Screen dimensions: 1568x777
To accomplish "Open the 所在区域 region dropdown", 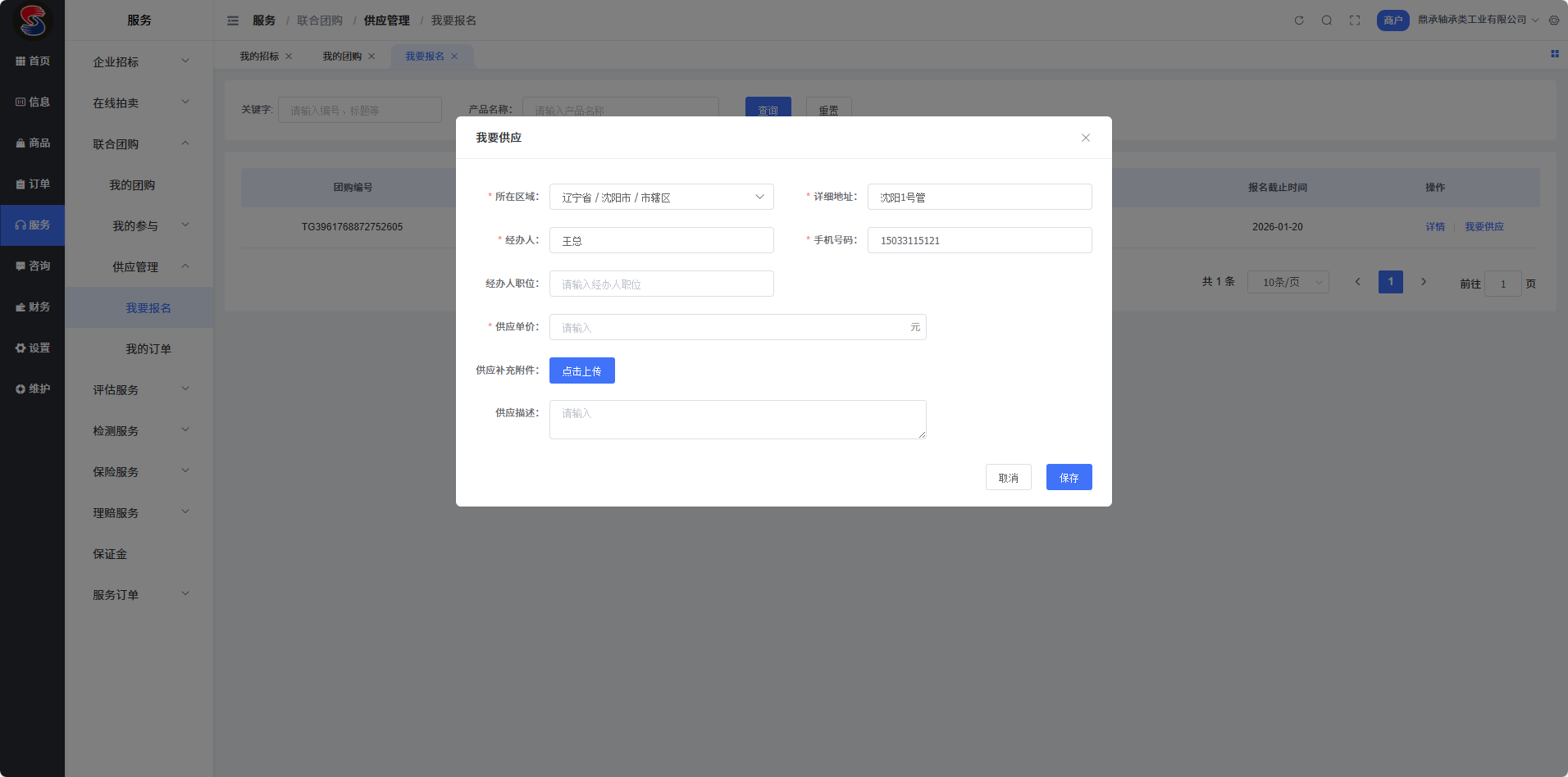I will pyautogui.click(x=661, y=197).
